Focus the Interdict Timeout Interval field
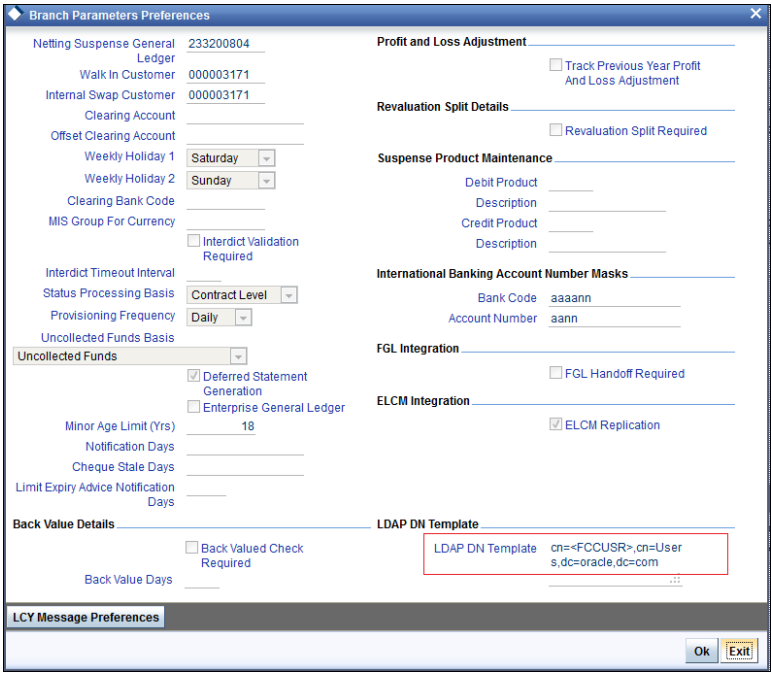The height and width of the screenshot is (676, 771). click(x=204, y=273)
